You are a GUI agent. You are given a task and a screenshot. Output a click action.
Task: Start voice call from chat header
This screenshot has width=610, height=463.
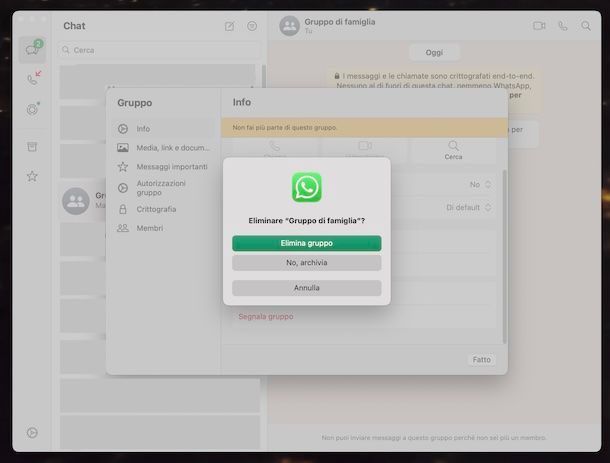(x=563, y=26)
